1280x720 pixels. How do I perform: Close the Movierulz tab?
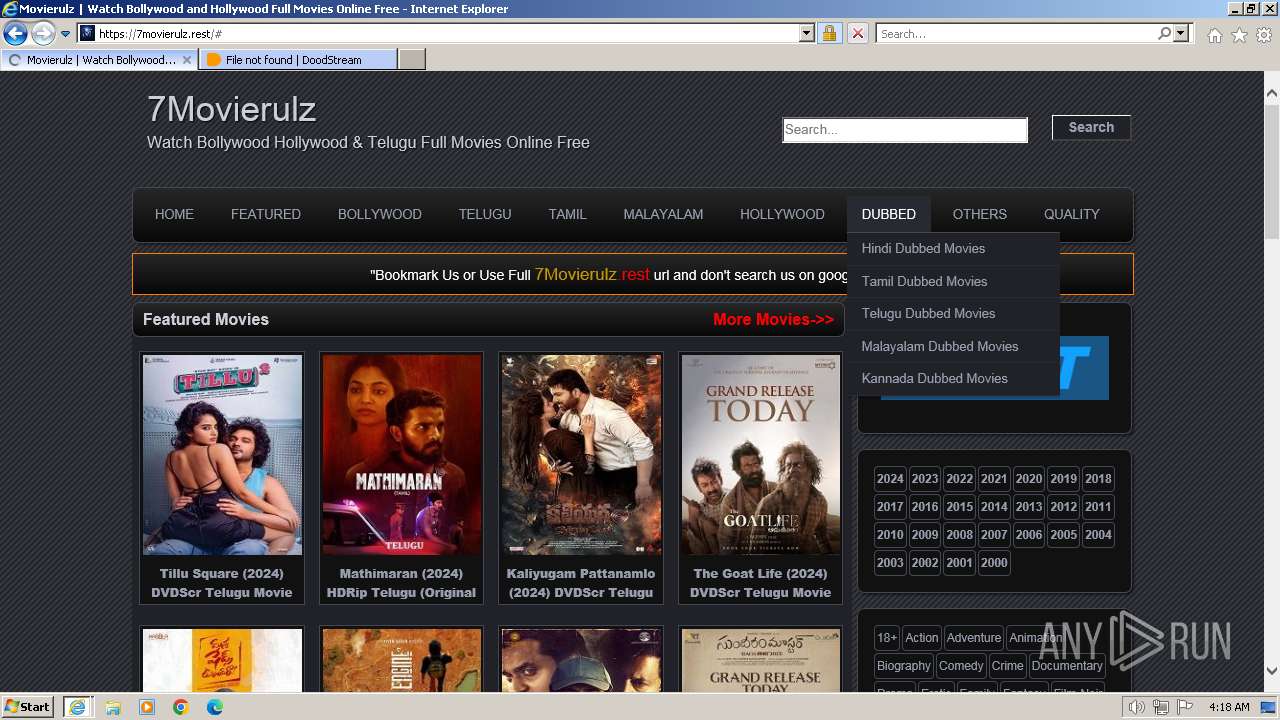point(186,60)
